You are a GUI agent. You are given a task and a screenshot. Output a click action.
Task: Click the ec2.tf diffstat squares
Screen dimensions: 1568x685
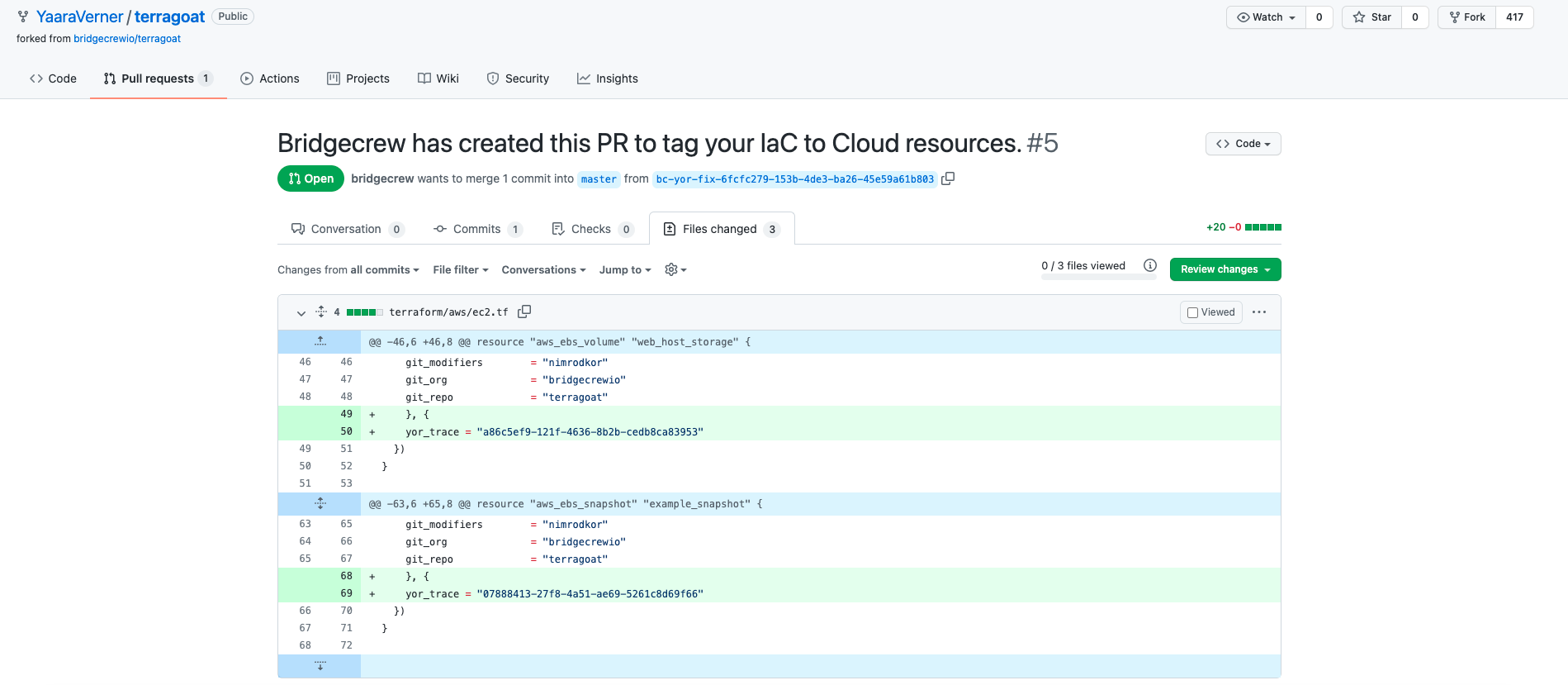click(x=364, y=312)
